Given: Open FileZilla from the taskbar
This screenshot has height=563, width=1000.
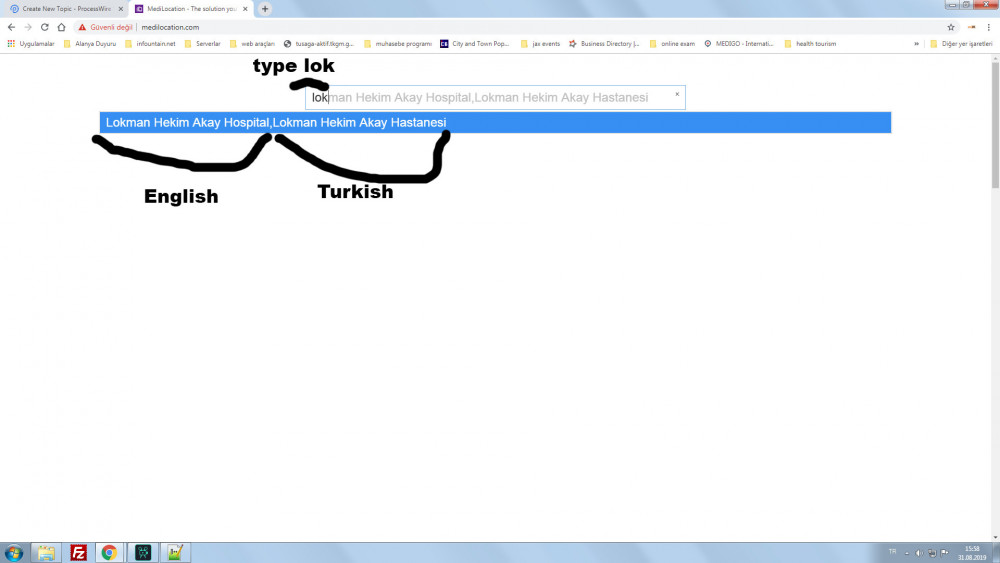Looking at the screenshot, I should pyautogui.click(x=78, y=553).
